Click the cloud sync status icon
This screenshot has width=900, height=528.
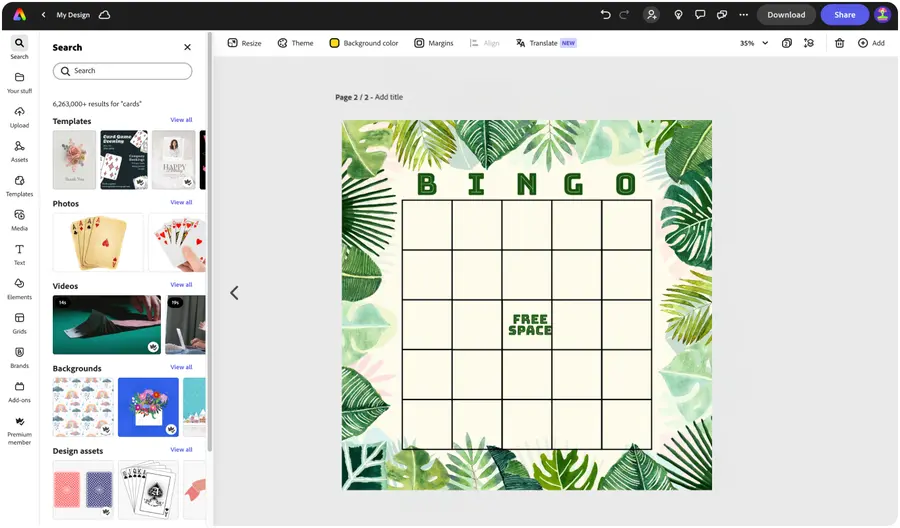tap(104, 15)
